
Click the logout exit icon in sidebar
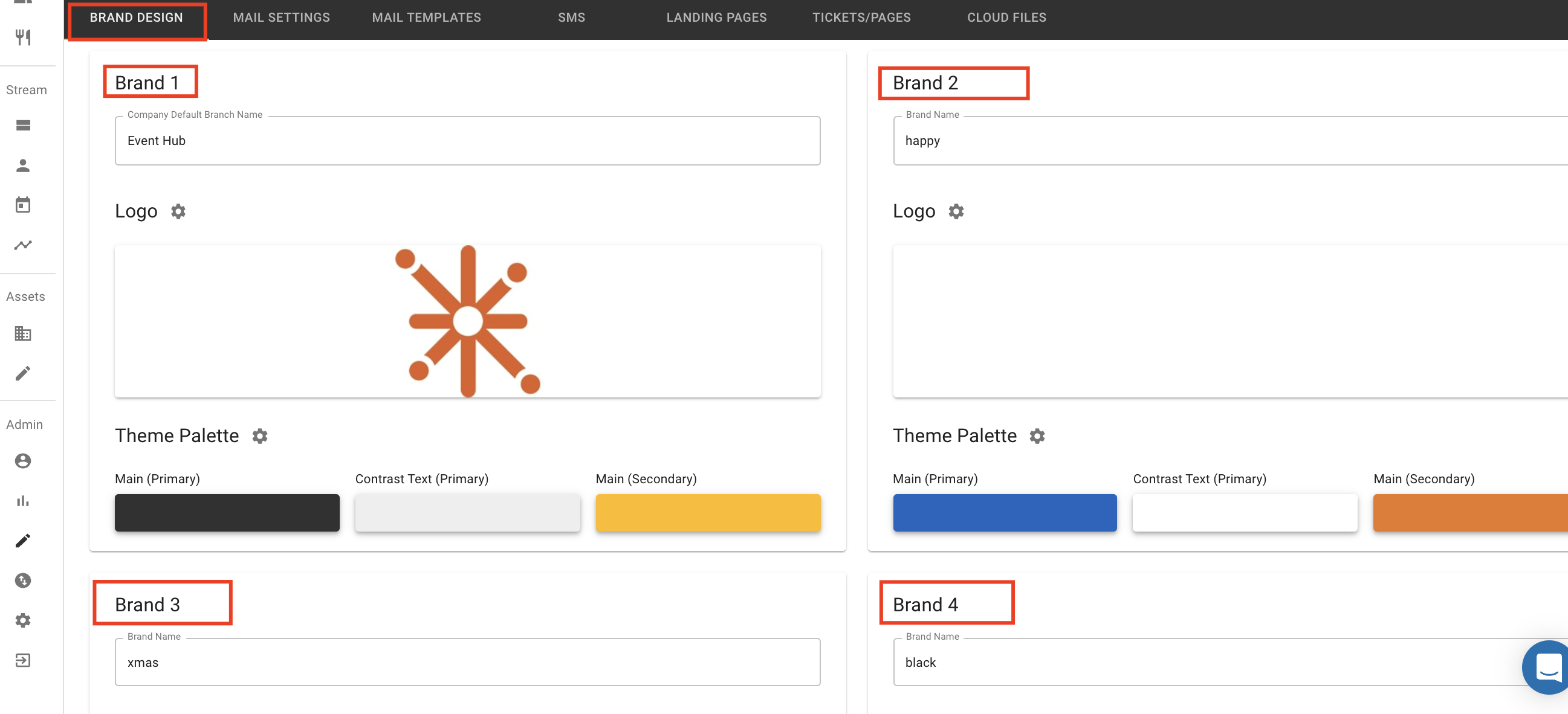[x=23, y=660]
